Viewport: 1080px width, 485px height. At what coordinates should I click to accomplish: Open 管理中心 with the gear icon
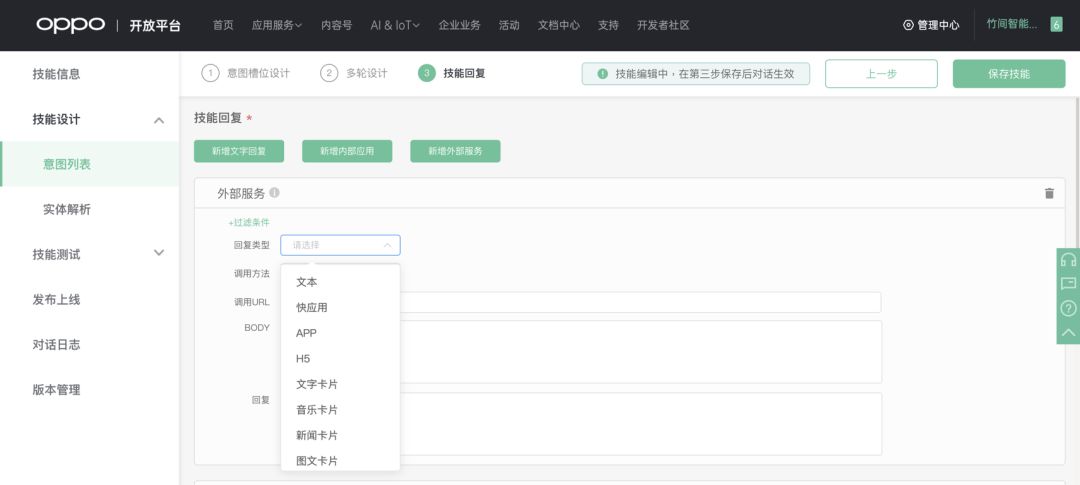pos(931,25)
